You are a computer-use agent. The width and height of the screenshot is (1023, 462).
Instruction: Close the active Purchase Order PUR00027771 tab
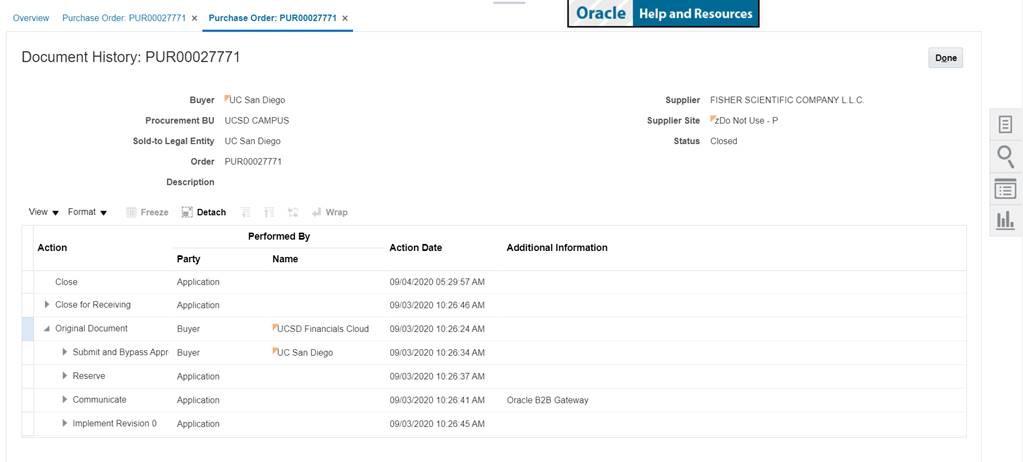(345, 18)
